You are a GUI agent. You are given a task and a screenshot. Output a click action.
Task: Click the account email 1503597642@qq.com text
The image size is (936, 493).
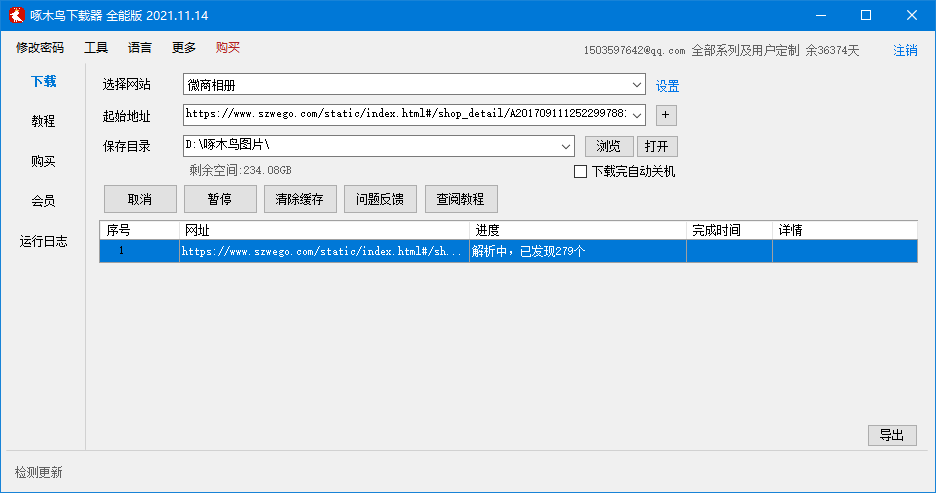click(634, 51)
